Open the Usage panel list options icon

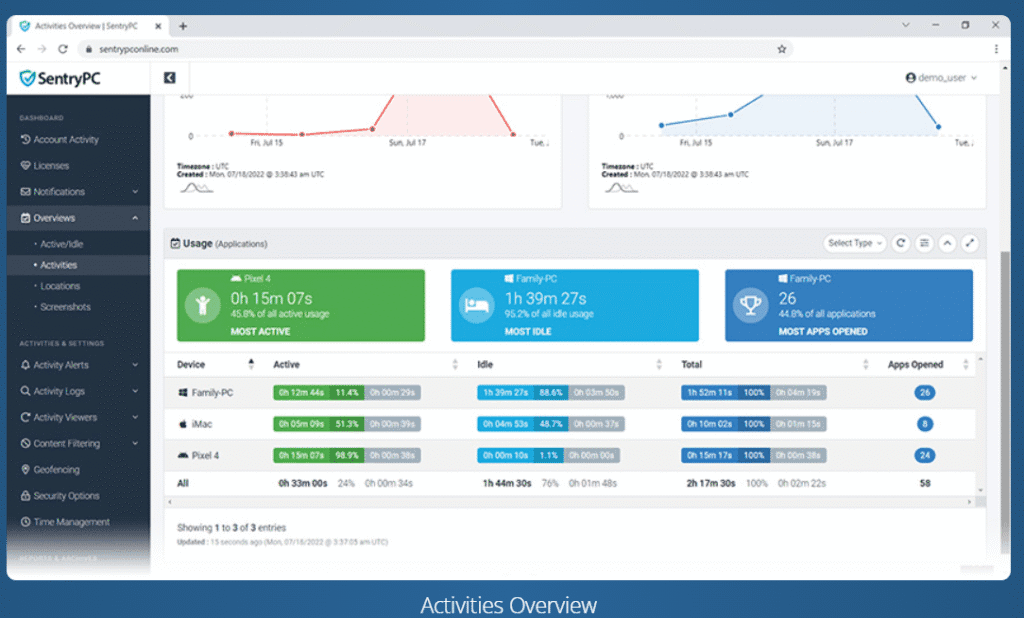click(x=924, y=243)
